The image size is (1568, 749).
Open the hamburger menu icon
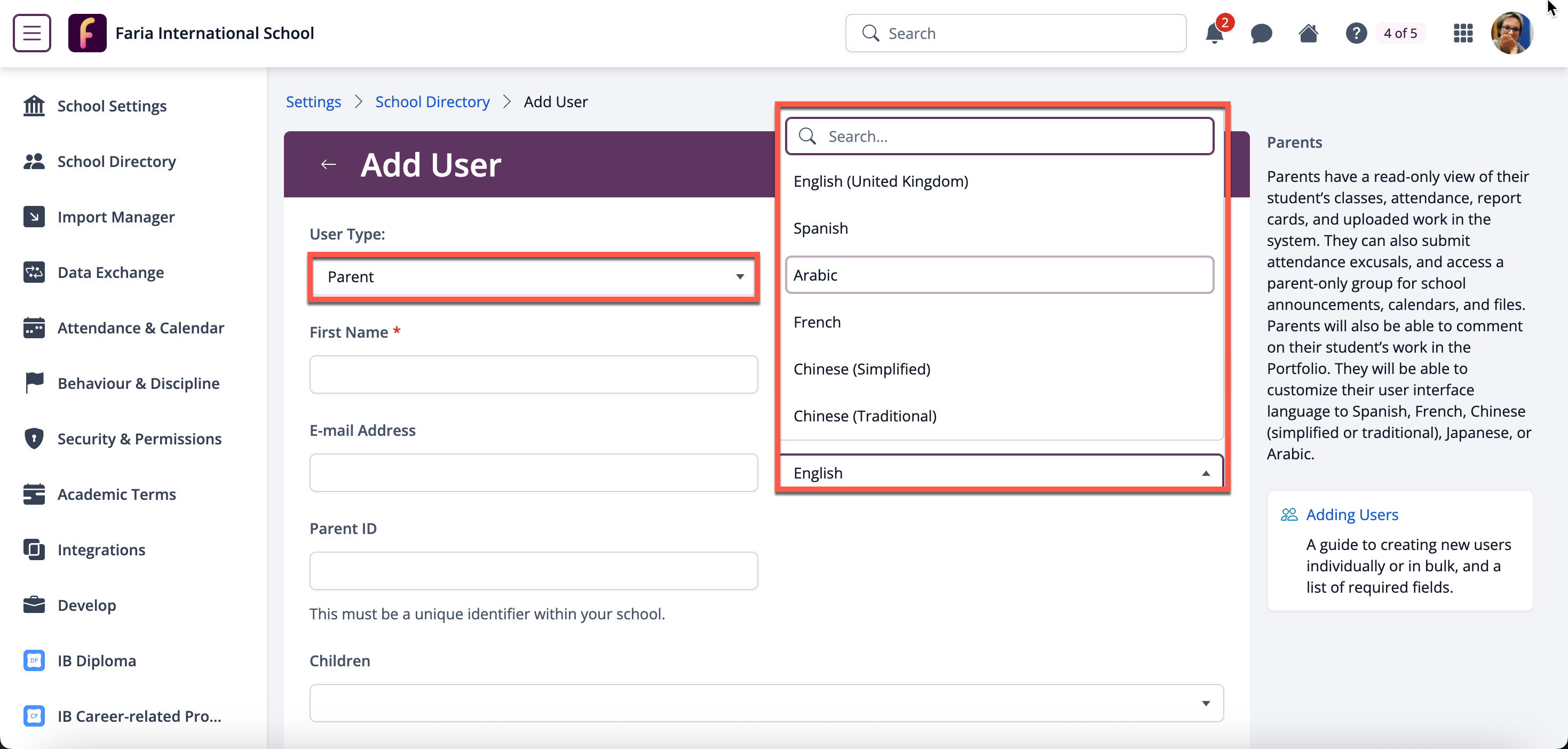31,33
